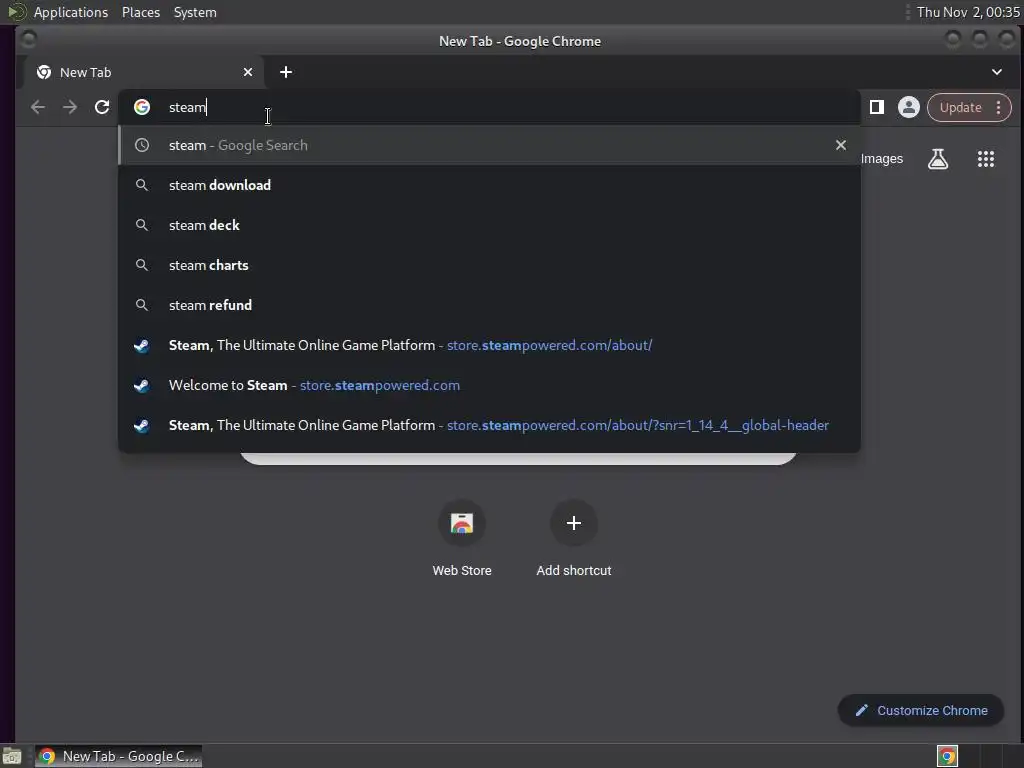Click the browser forward arrow
This screenshot has width=1024, height=768.
(x=70, y=107)
